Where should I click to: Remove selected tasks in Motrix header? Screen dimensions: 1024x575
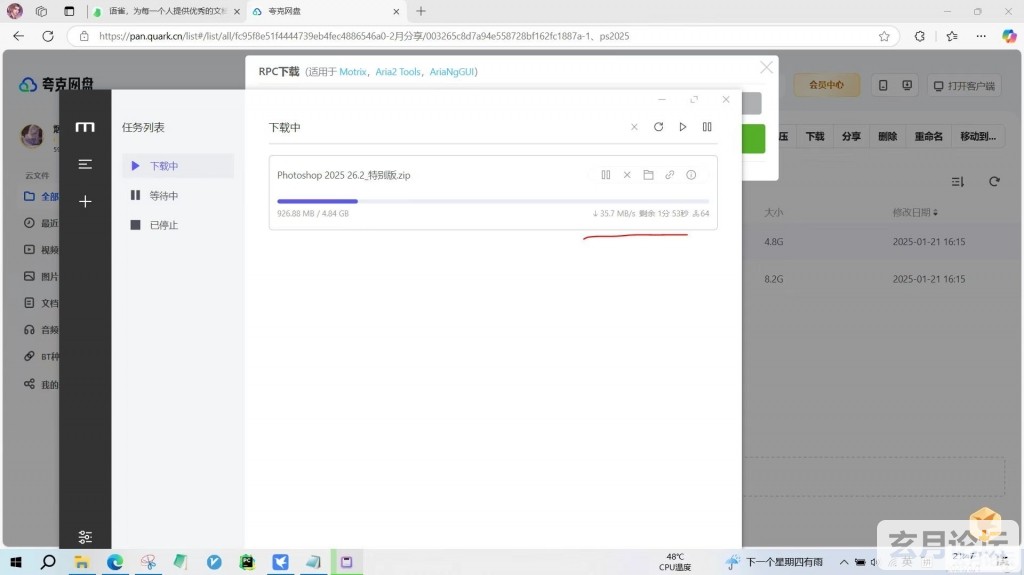(x=634, y=127)
